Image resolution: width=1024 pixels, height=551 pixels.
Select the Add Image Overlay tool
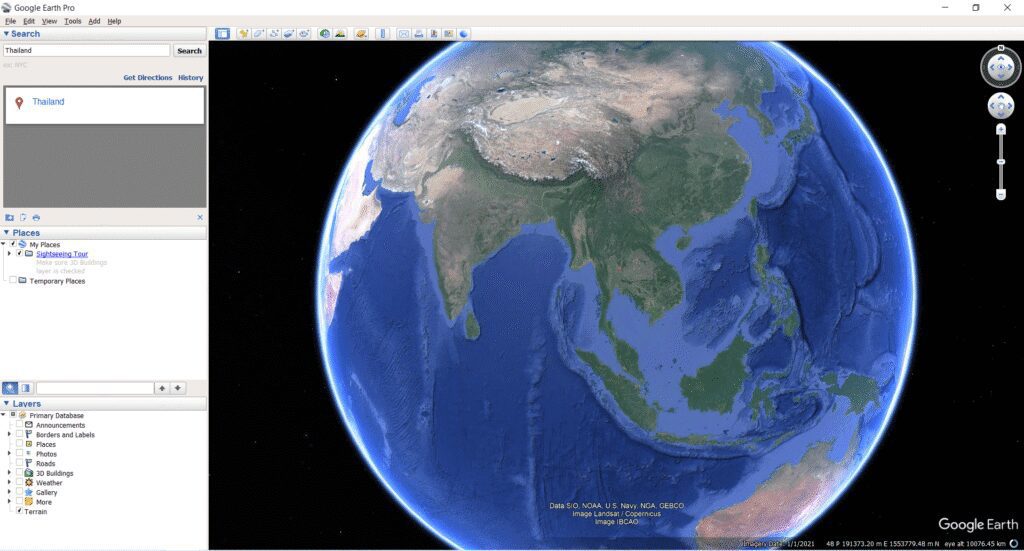[x=289, y=33]
